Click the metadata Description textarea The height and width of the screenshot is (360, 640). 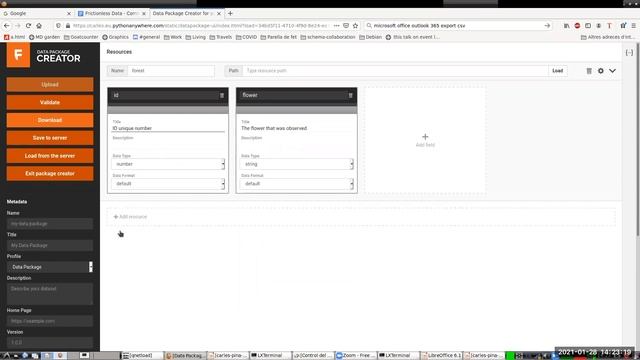tap(50, 294)
